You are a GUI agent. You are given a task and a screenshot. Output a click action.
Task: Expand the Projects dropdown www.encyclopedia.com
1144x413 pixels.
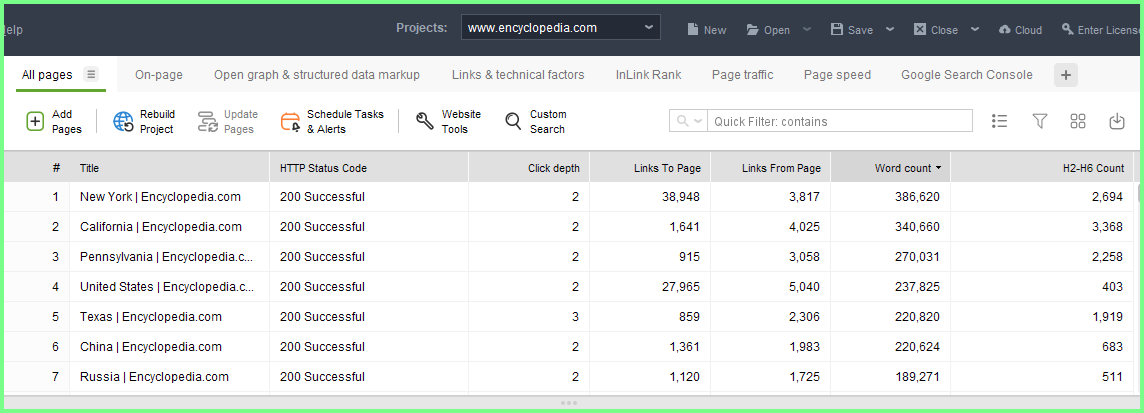560,28
